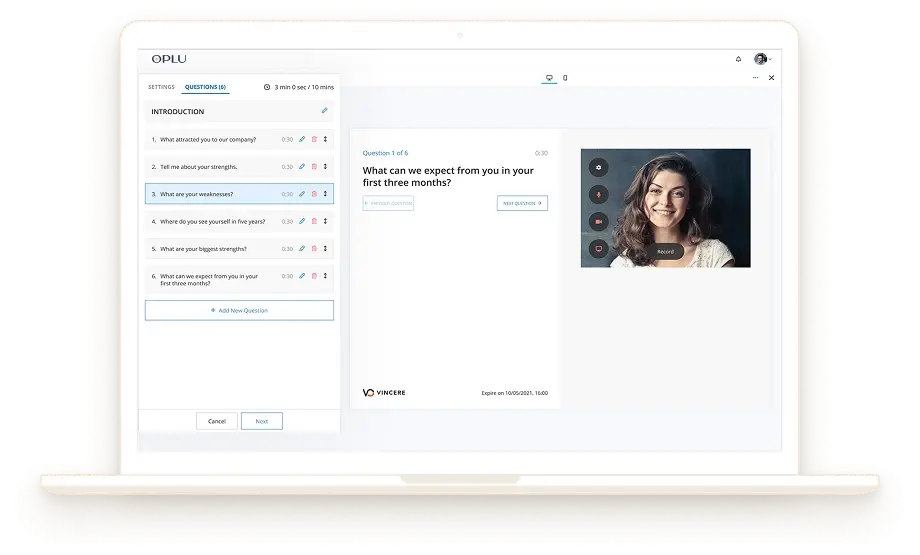This screenshot has width=920, height=555.
Task: Select the Questions (6) tab
Action: (x=205, y=87)
